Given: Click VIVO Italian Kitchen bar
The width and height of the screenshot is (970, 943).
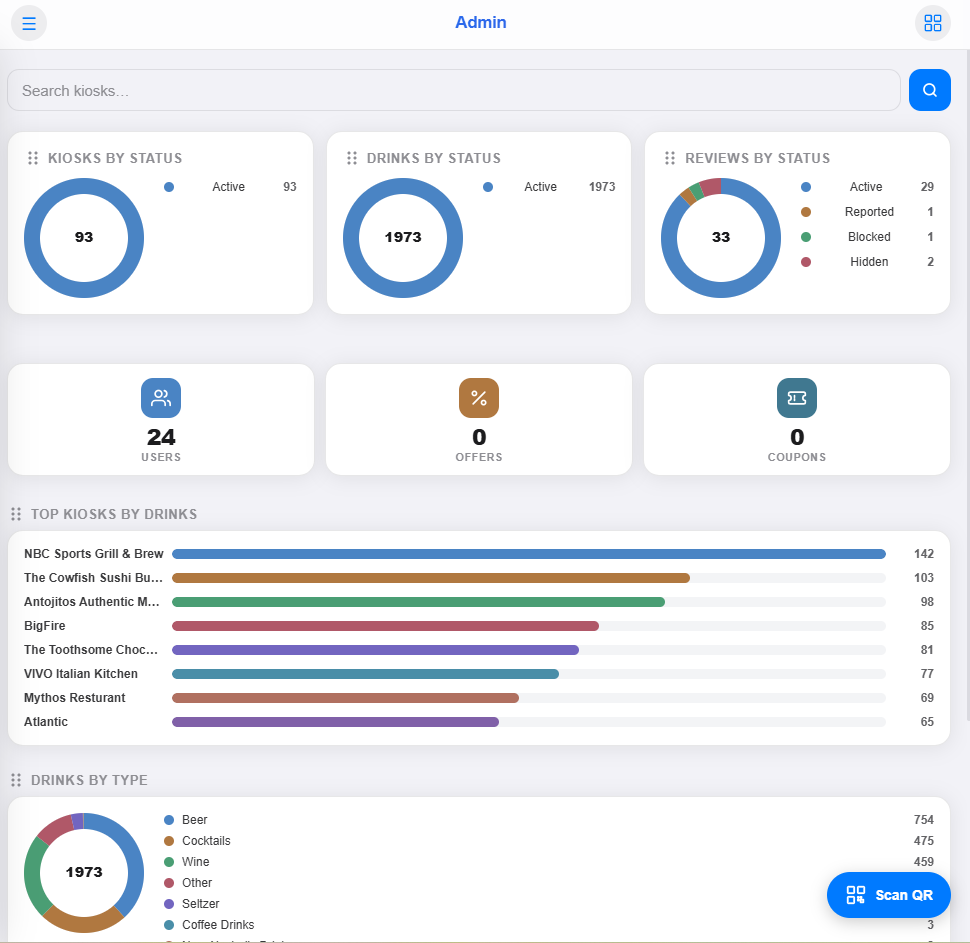Looking at the screenshot, I should 366,674.
